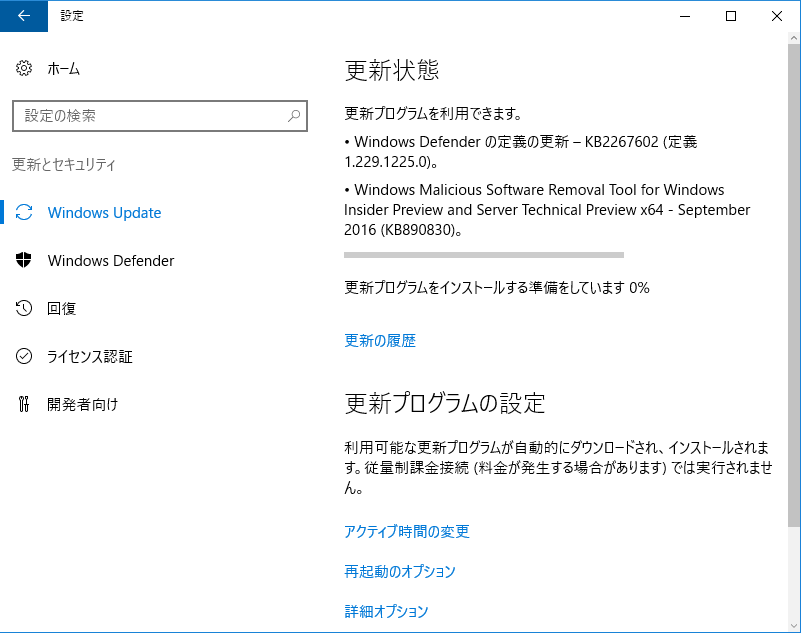Image resolution: width=801 pixels, height=633 pixels.
Task: Click the 更新プログラムを利用できます message
Action: click(433, 113)
